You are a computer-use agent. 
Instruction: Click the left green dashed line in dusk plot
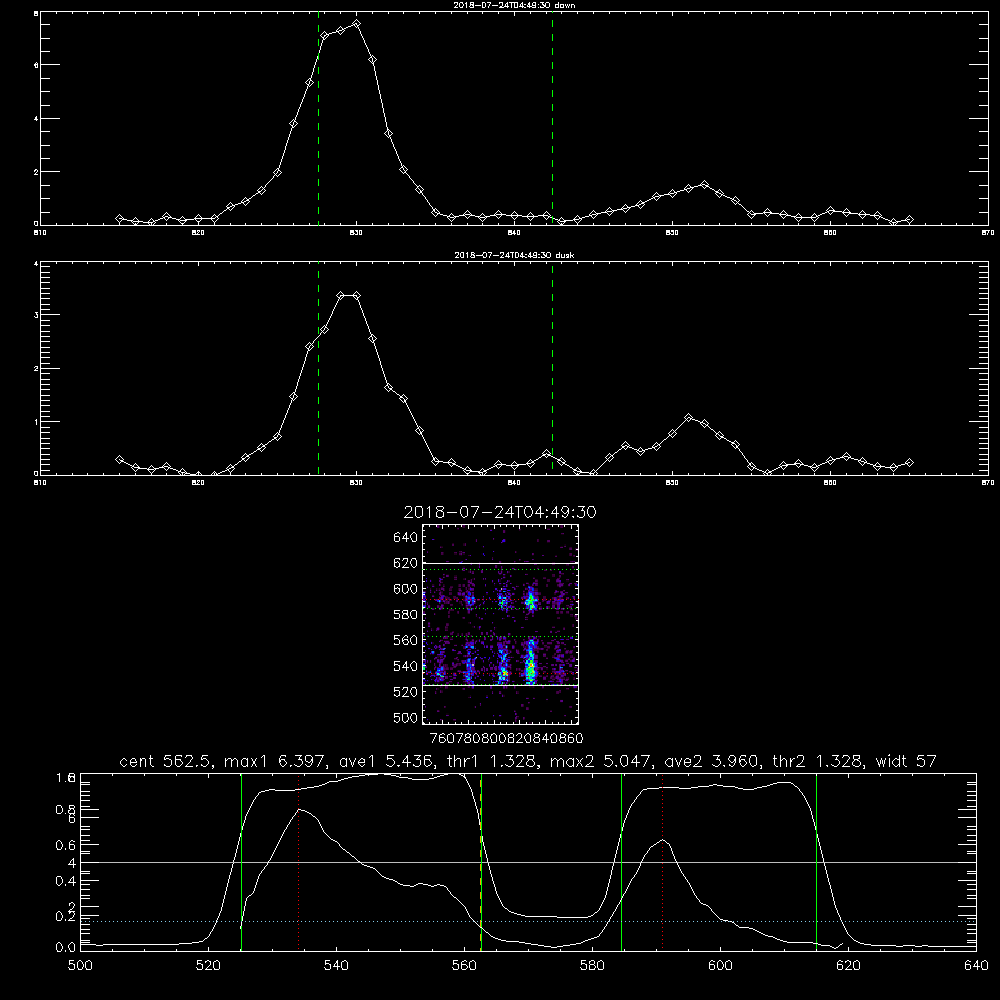(x=318, y=368)
